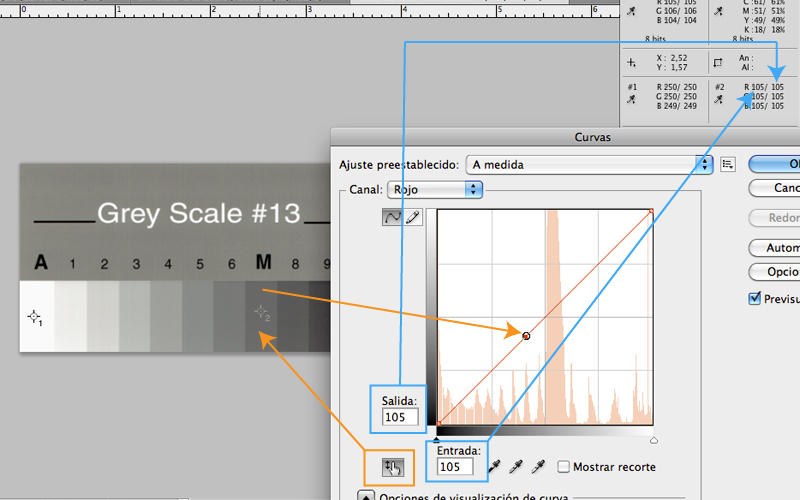Toggle the Previsualizar checkbox
This screenshot has height=500, width=800.
click(x=755, y=298)
